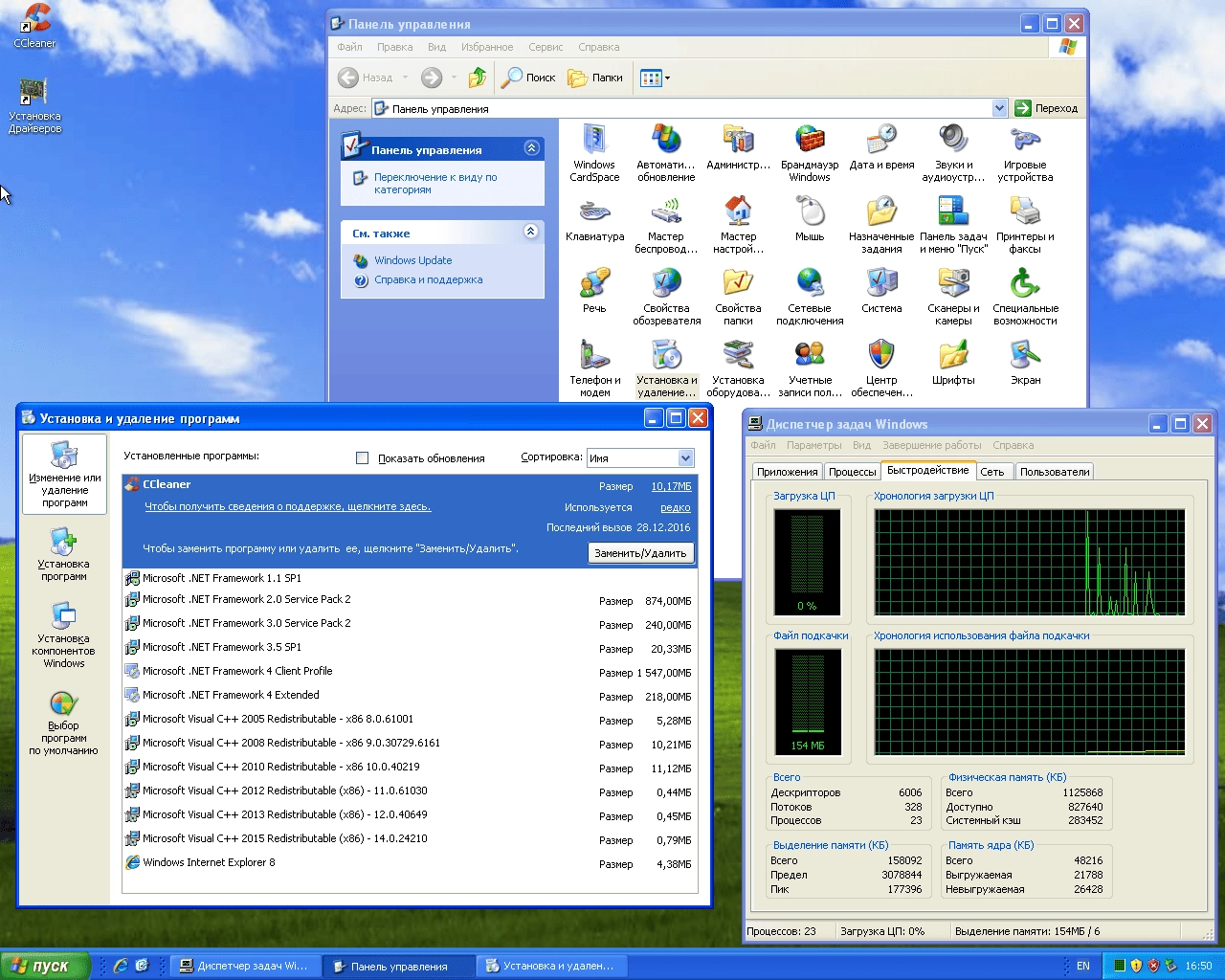The width and height of the screenshot is (1225, 980).
Task: Switch to the Приложения tab in Task Manager
Action: pyautogui.click(x=787, y=472)
